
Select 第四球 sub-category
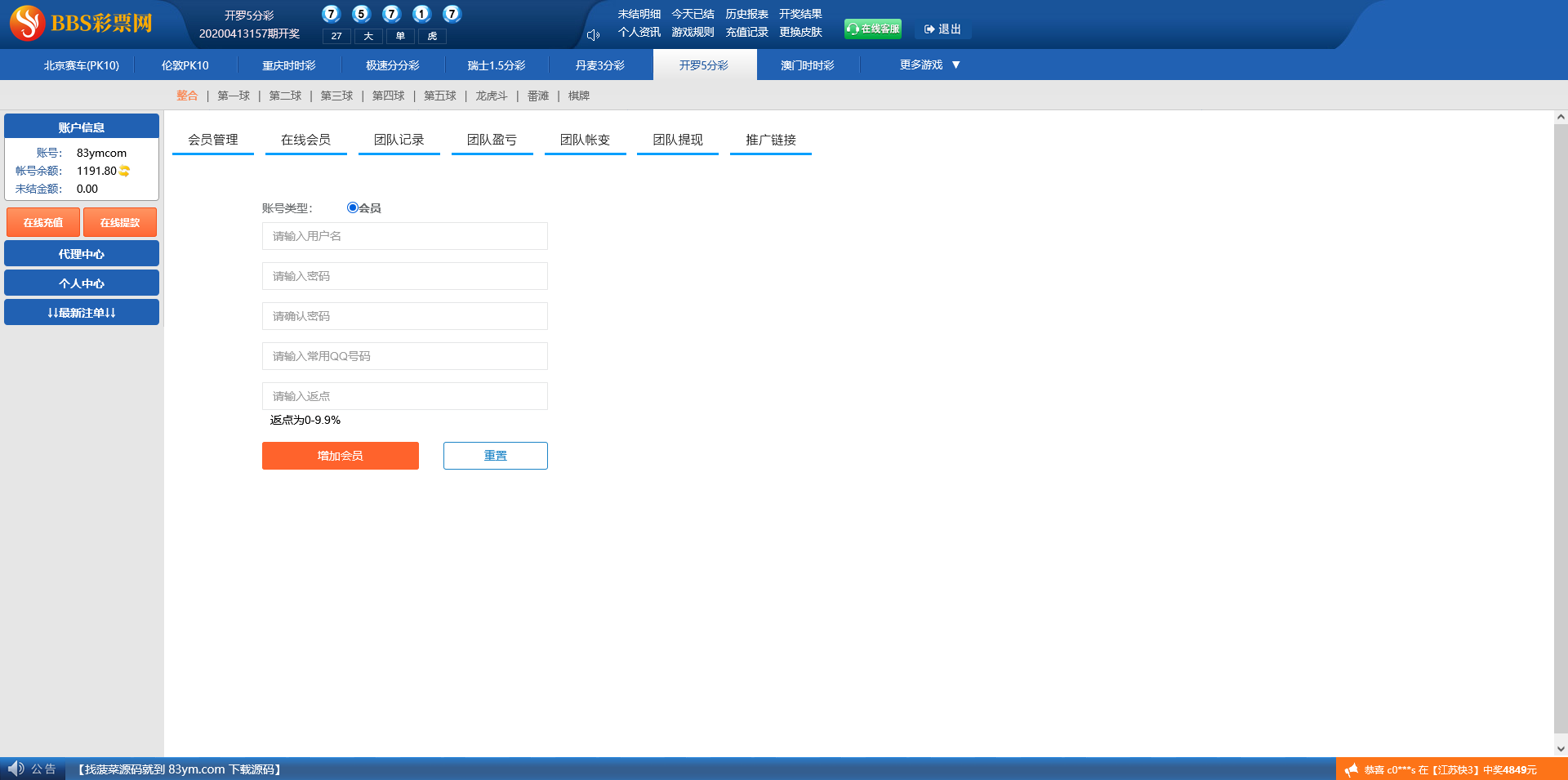tap(389, 96)
